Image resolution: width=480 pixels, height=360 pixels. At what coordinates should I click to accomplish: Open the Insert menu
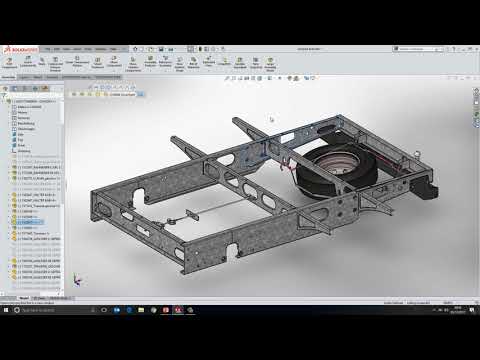click(x=77, y=49)
